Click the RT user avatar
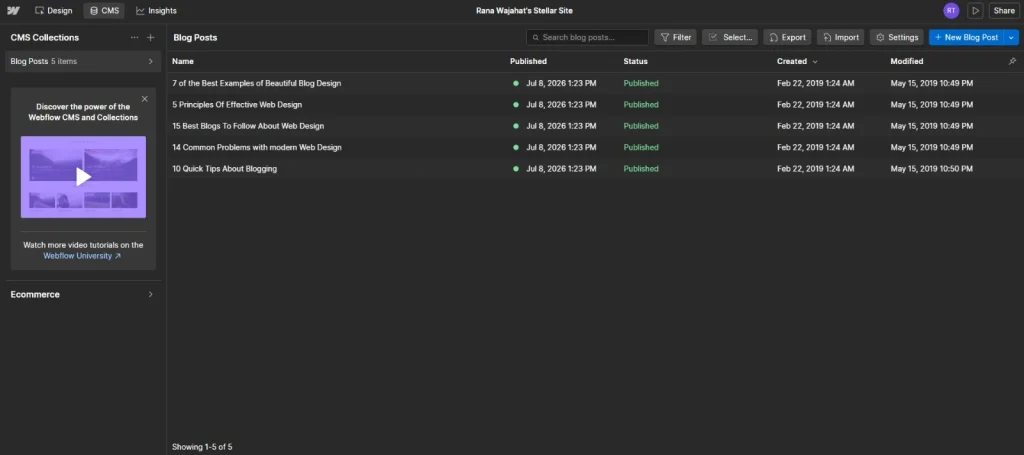Viewport: 1024px width, 455px height. point(951,10)
